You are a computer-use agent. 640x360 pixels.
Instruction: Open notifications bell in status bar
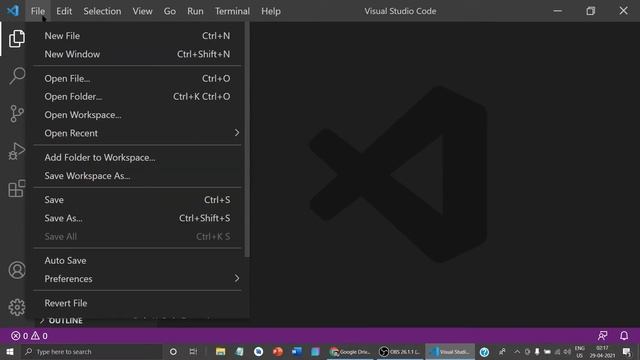pyautogui.click(x=624, y=336)
